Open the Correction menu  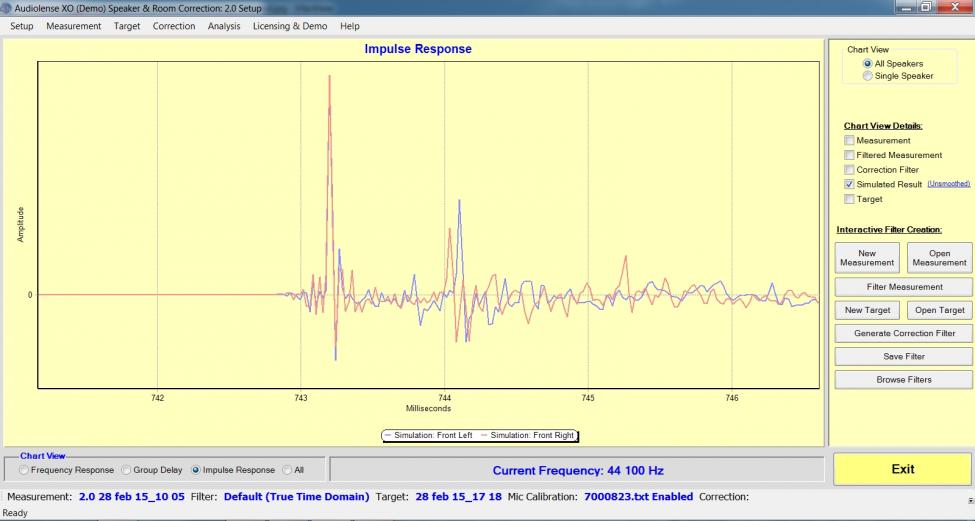click(174, 25)
